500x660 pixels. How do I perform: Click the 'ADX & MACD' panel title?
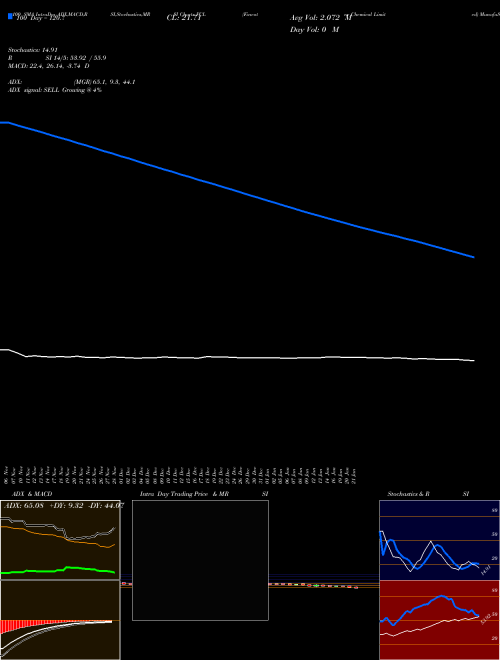[x=32, y=494]
